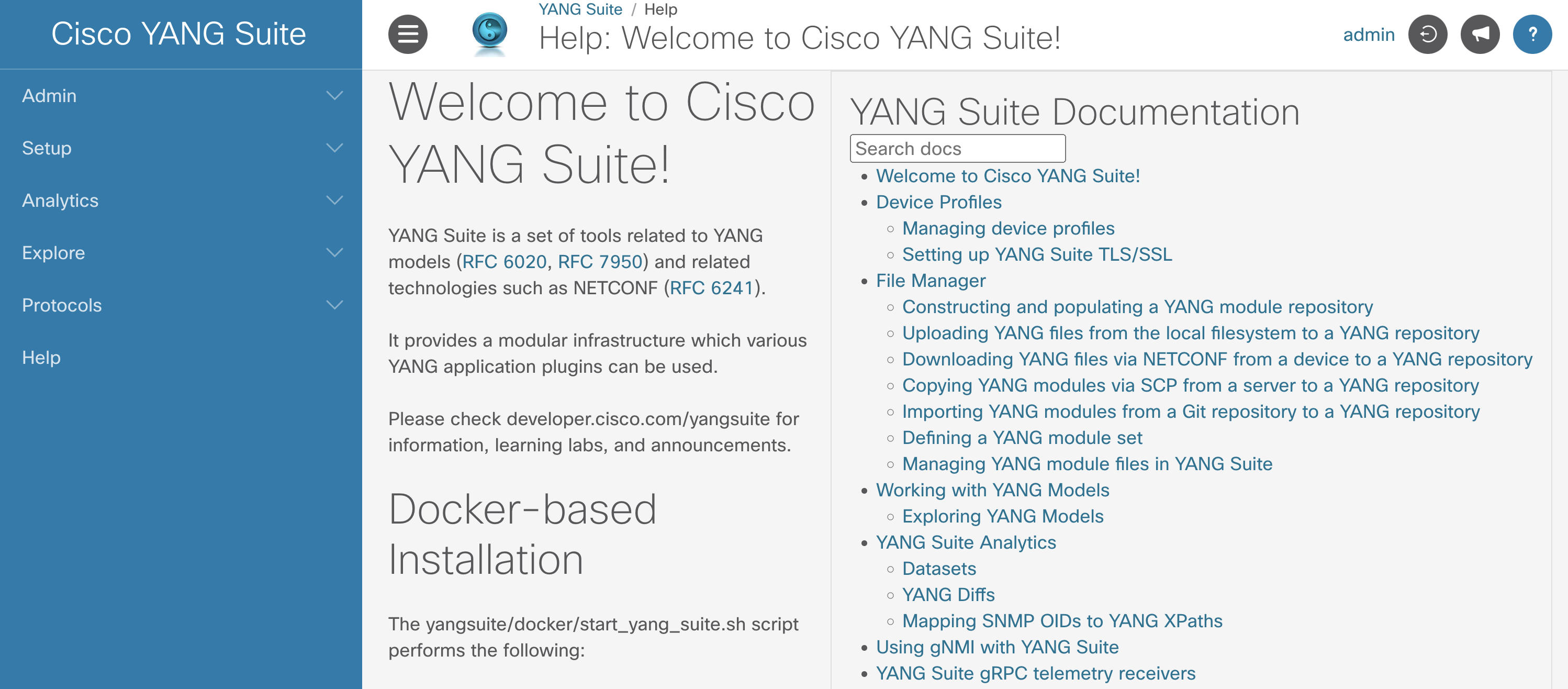Click YANG Suite in the breadcrumb

click(579, 9)
